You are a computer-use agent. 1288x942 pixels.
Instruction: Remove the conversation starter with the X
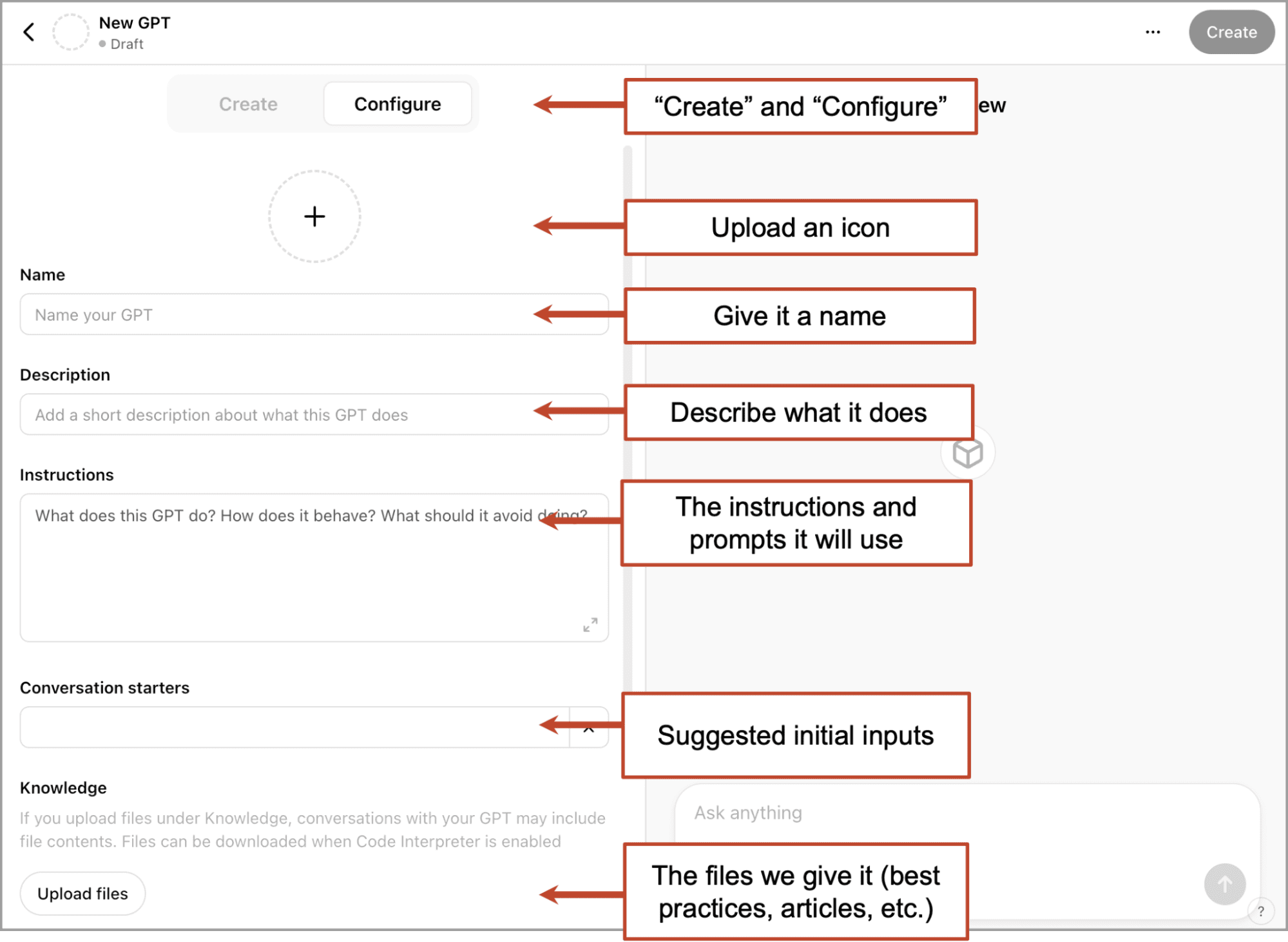coord(588,727)
